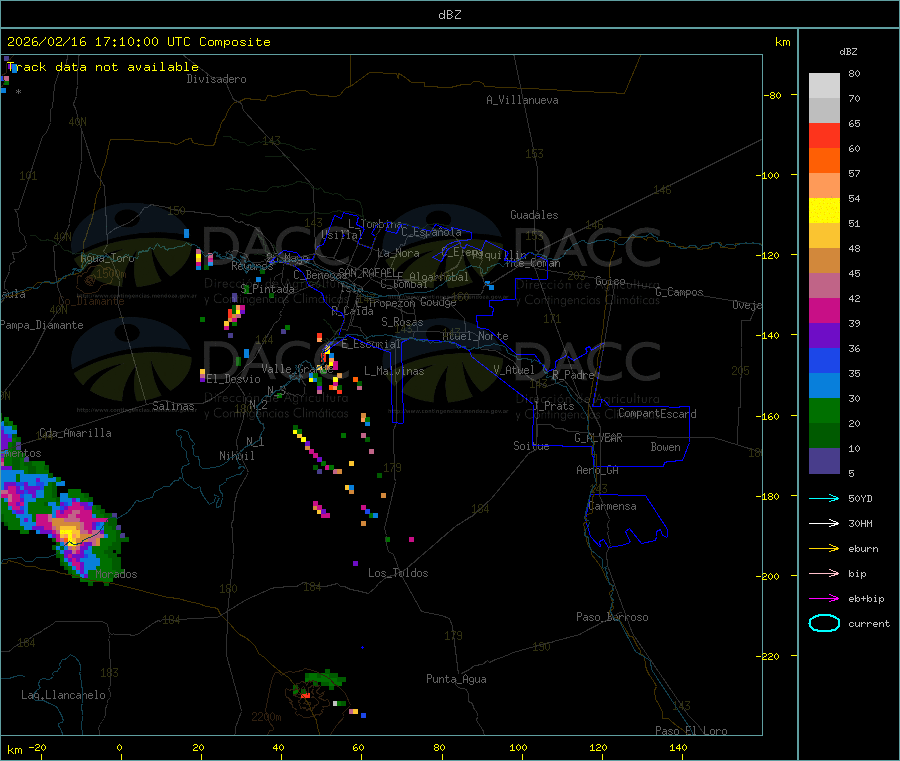Click the G_ALVEAR map label

tap(598, 438)
